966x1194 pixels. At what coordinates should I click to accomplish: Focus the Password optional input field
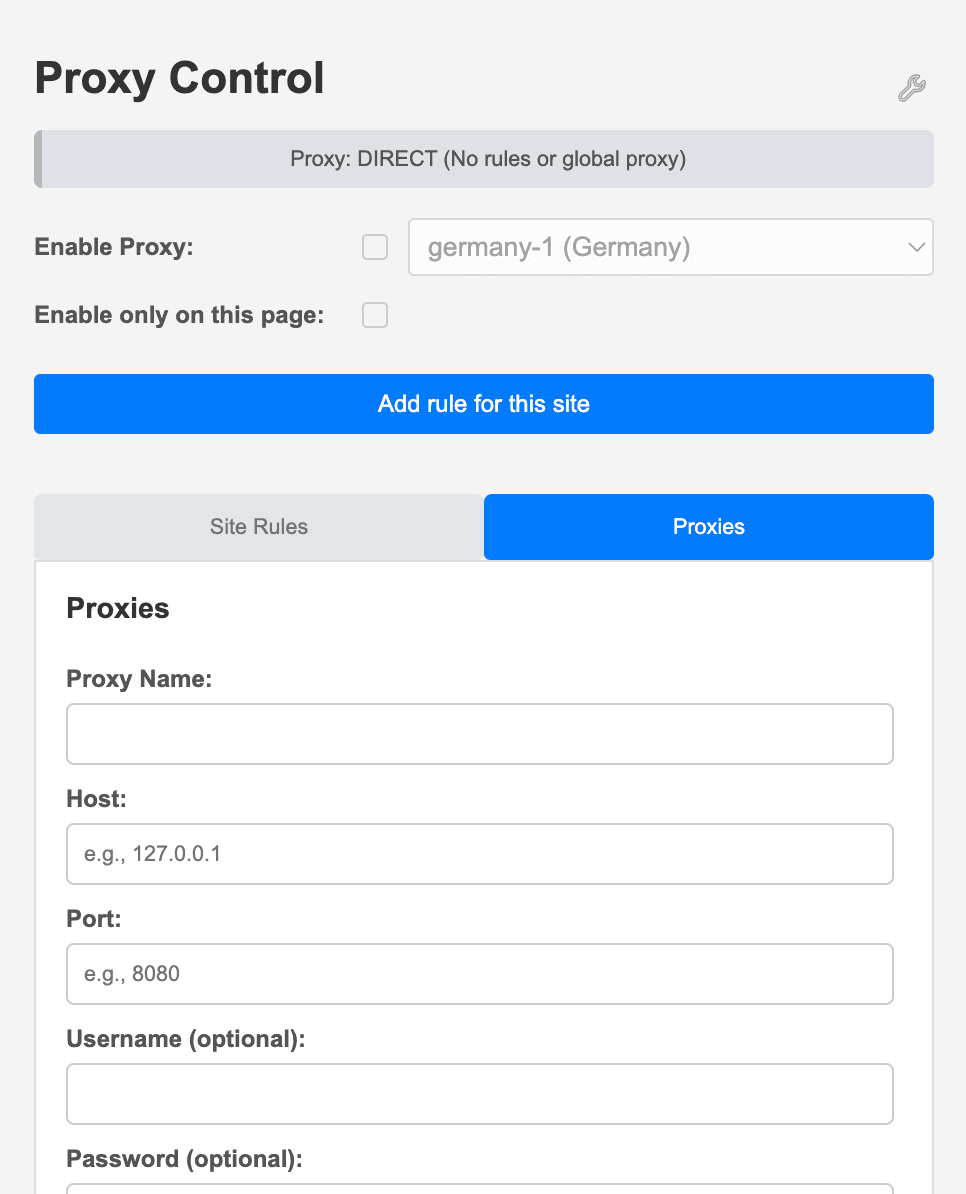(480, 1188)
